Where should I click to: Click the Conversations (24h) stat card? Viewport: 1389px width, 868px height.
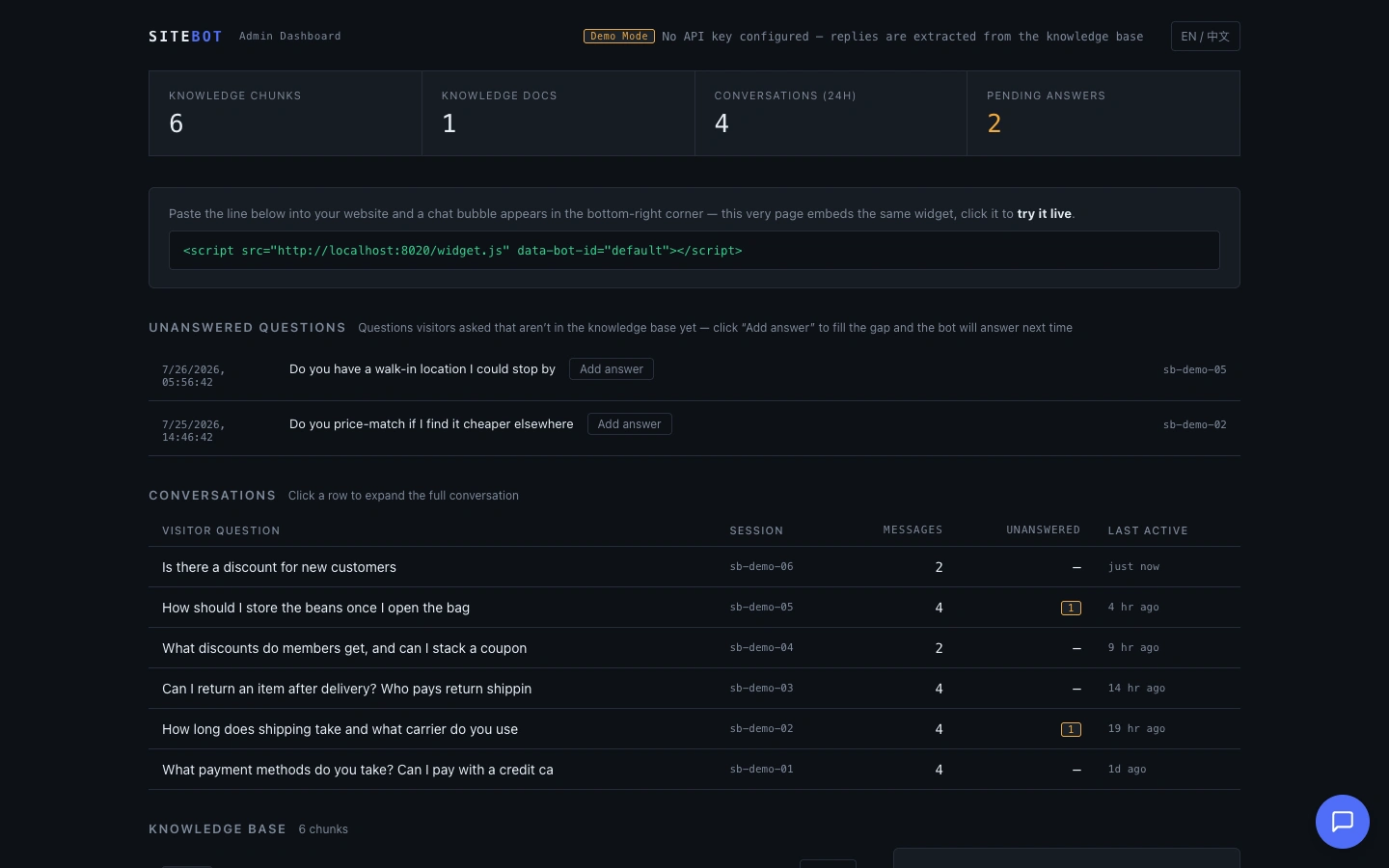[831, 114]
